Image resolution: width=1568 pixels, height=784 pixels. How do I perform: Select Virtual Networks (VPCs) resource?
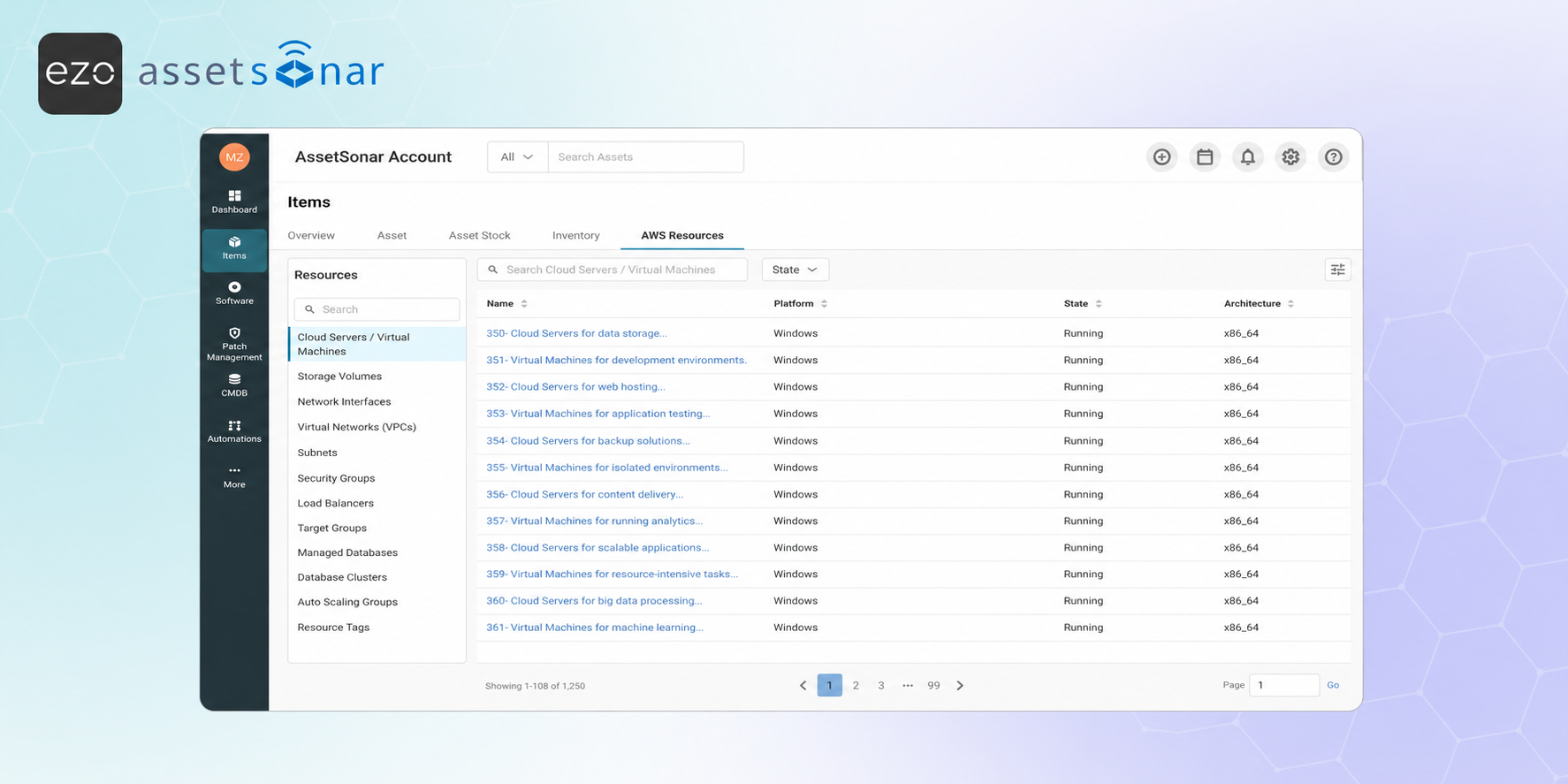pyautogui.click(x=356, y=427)
